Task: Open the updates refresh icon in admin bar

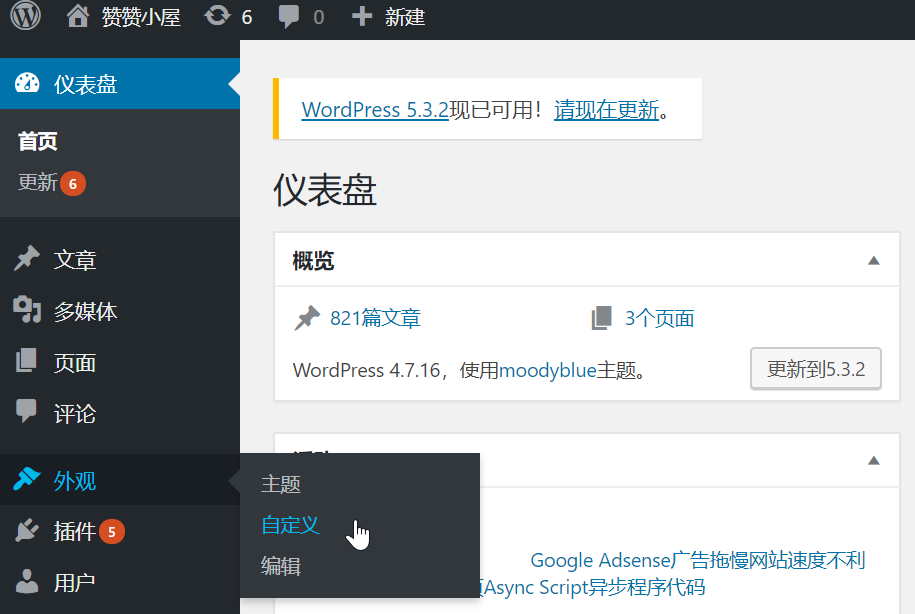Action: pyautogui.click(x=217, y=16)
